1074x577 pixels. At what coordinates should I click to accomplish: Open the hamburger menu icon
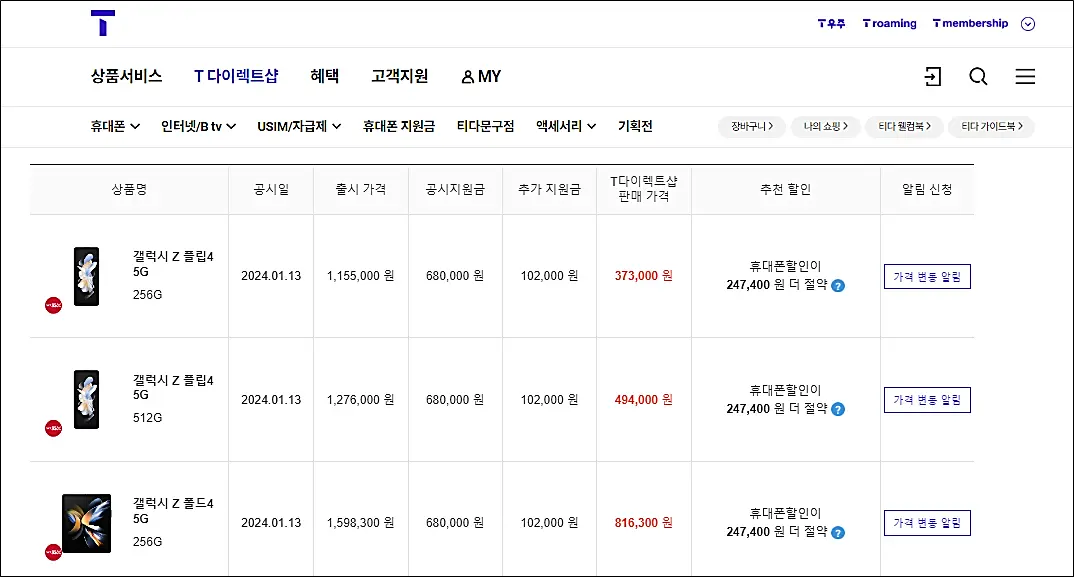[1024, 76]
